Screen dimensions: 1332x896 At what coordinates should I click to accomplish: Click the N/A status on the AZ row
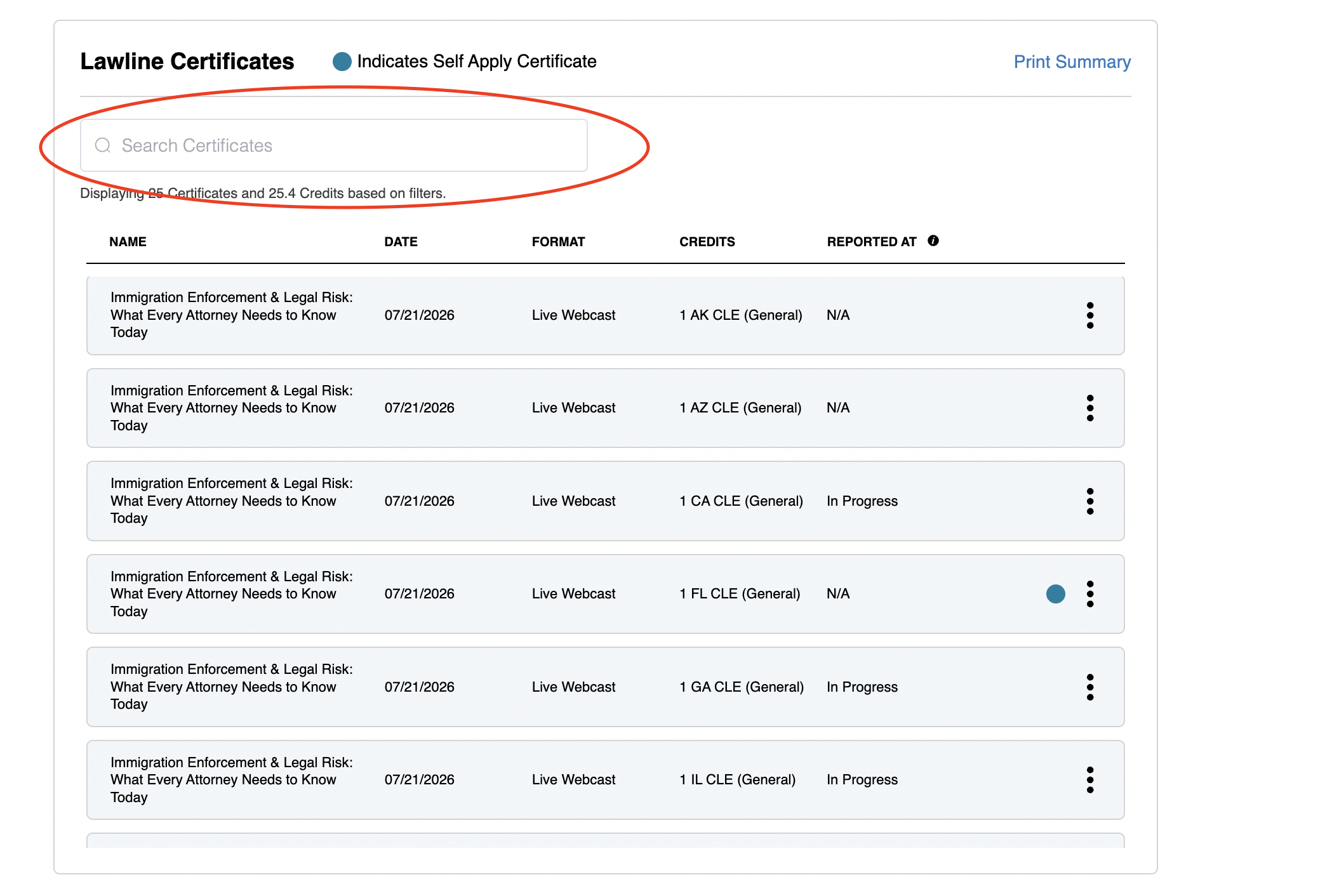pos(838,408)
